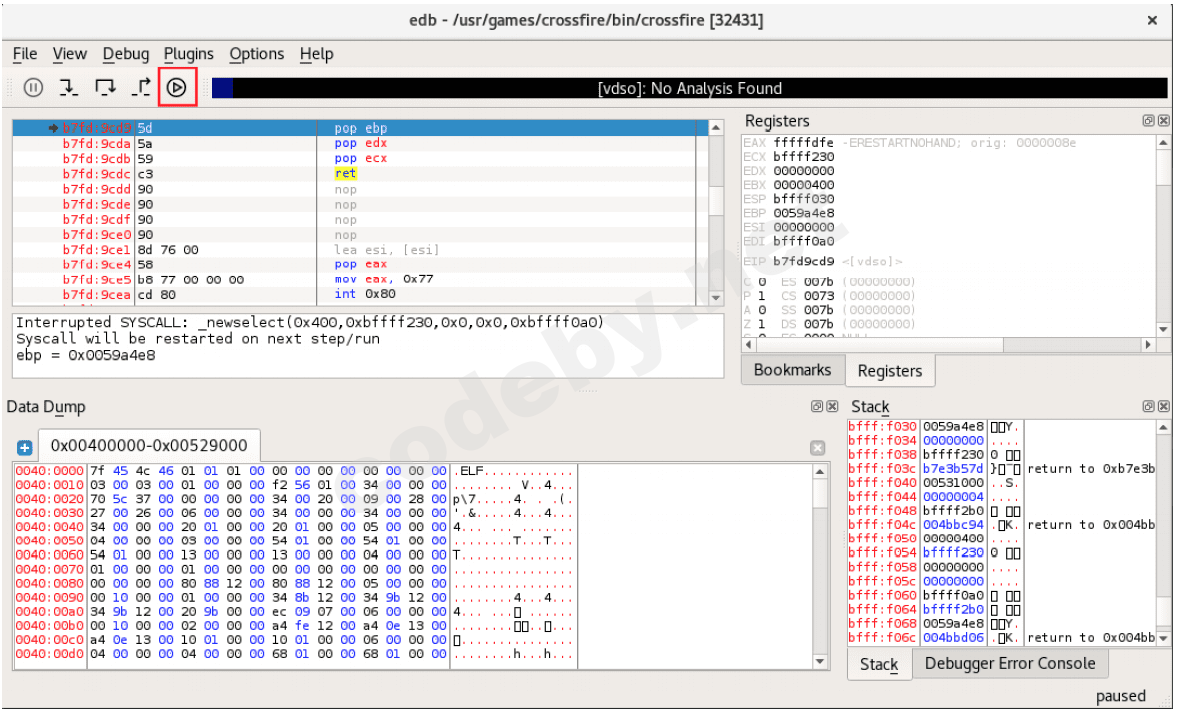Image resolution: width=1177 pixels, height=712 pixels.
Task: Click the disassembly vertical scrollbar thumb
Action: (x=715, y=200)
